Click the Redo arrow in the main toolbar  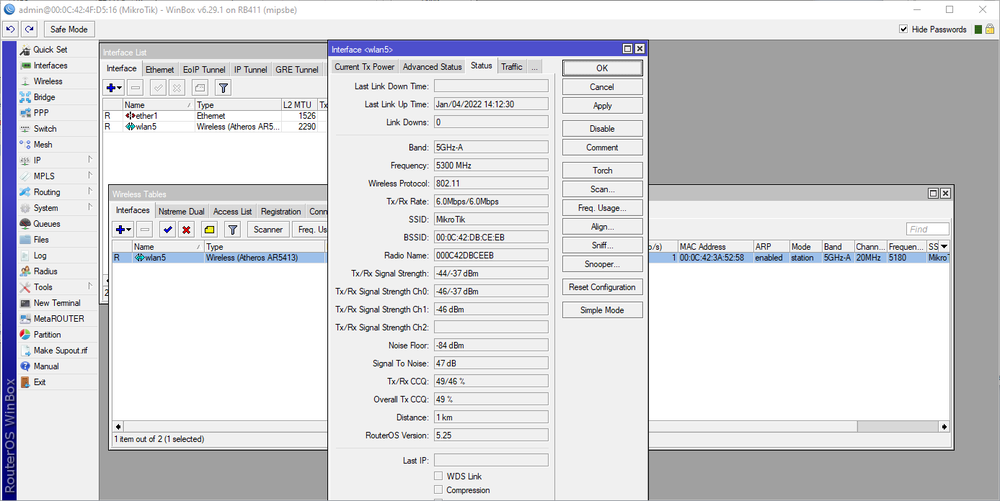pyautogui.click(x=29, y=29)
